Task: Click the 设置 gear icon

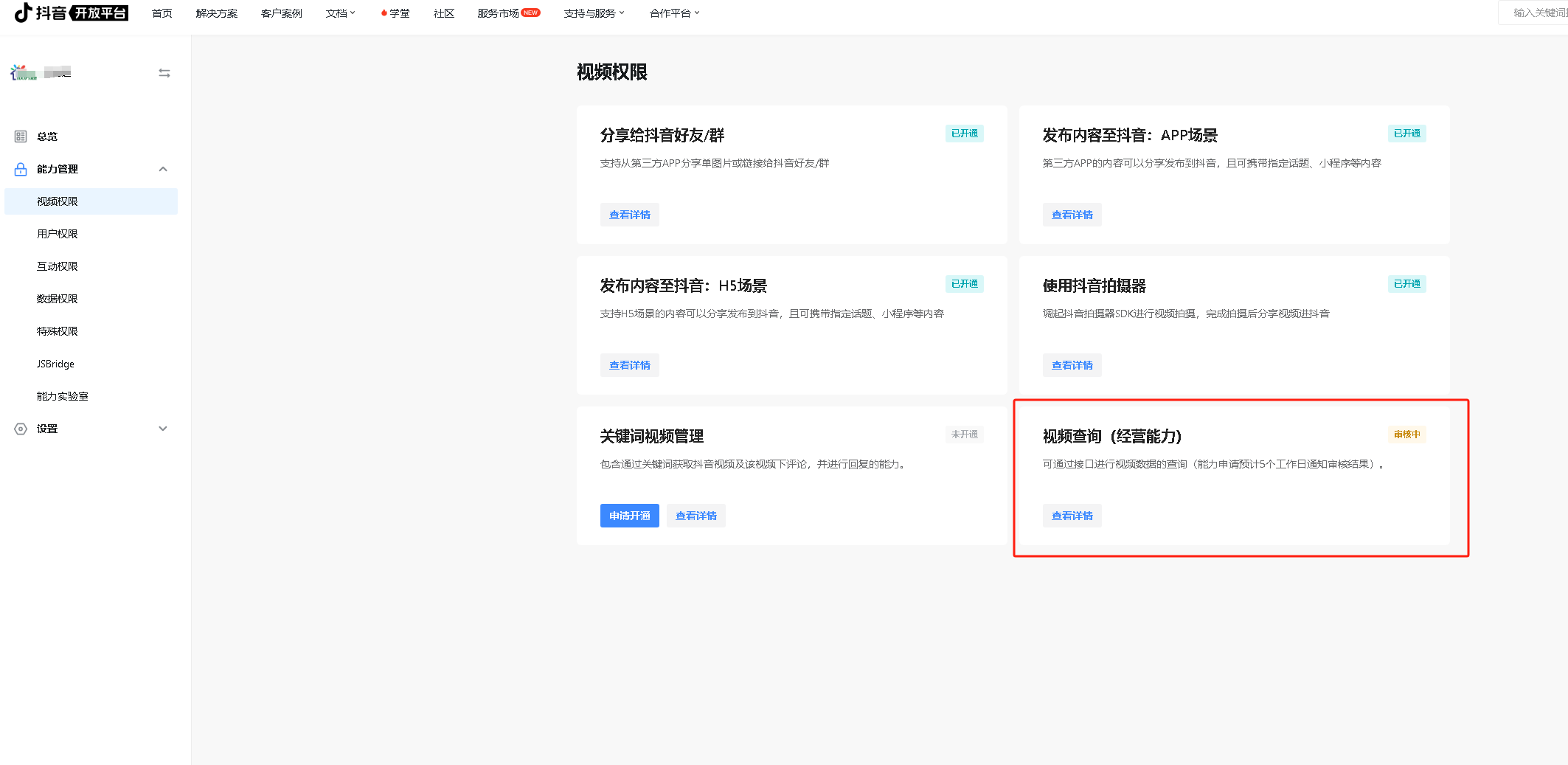Action: tap(21, 429)
